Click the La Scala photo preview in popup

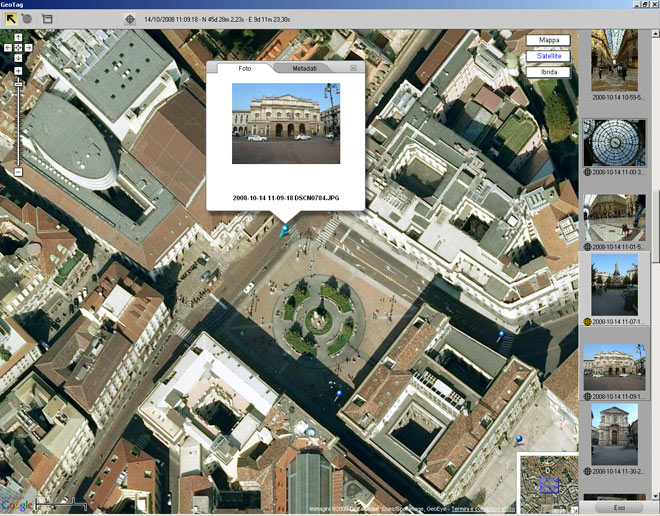286,123
